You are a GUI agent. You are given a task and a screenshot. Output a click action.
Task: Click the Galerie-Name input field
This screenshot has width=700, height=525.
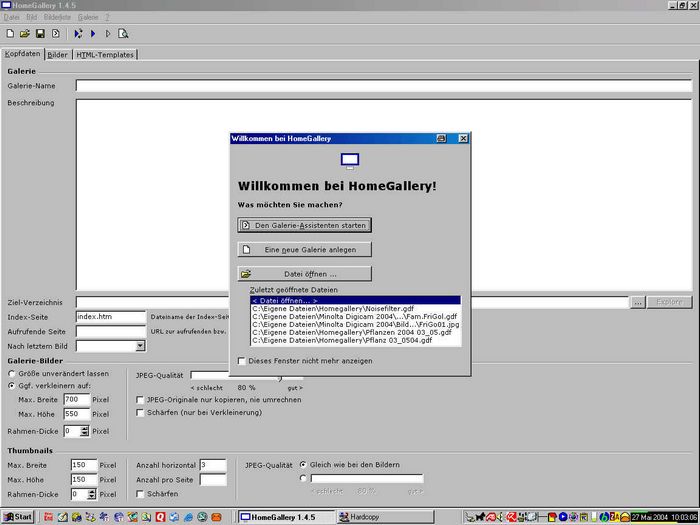tap(384, 86)
